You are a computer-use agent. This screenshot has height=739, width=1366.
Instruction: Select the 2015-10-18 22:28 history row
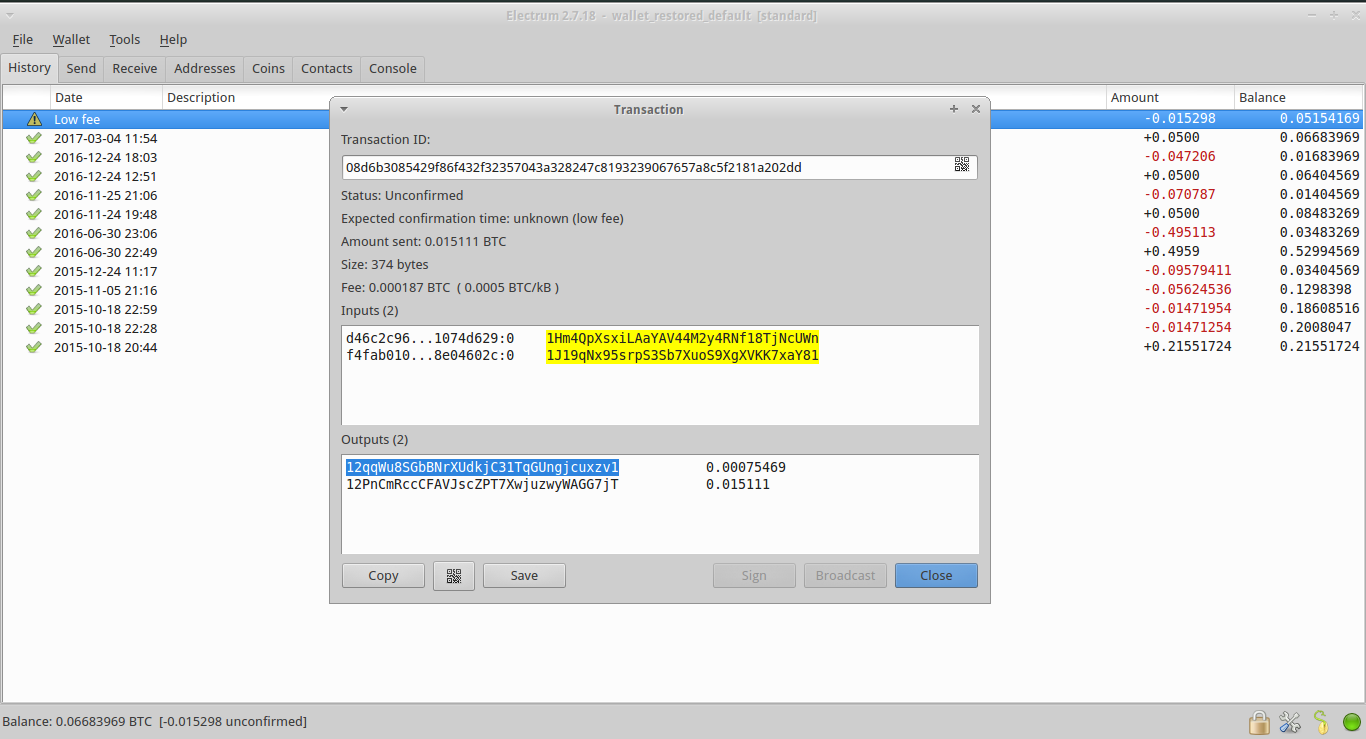pos(683,328)
